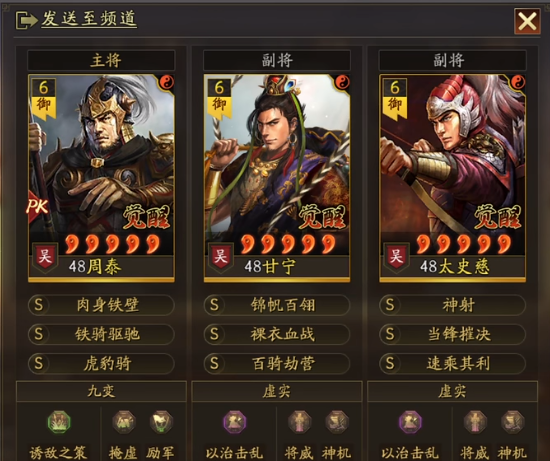
Task: Click the yin-yang icon on 周泰's card
Action: pos(167,82)
